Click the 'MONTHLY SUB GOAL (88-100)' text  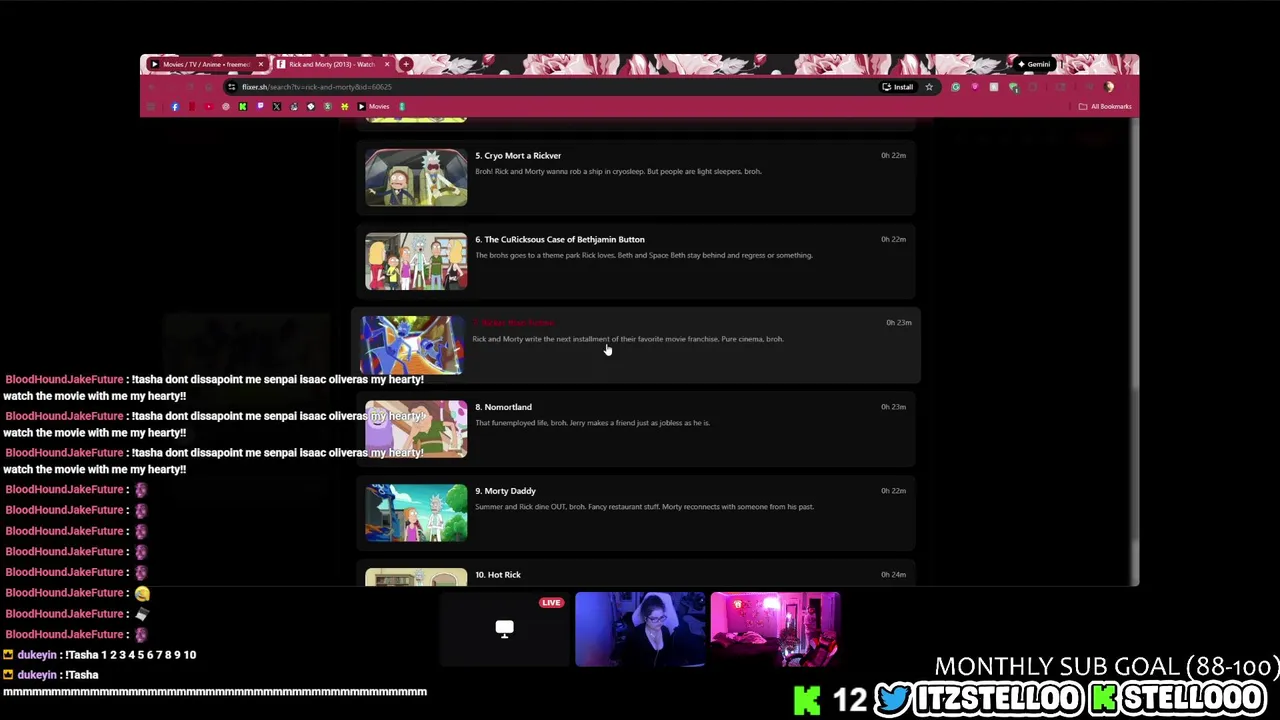coord(1106,667)
